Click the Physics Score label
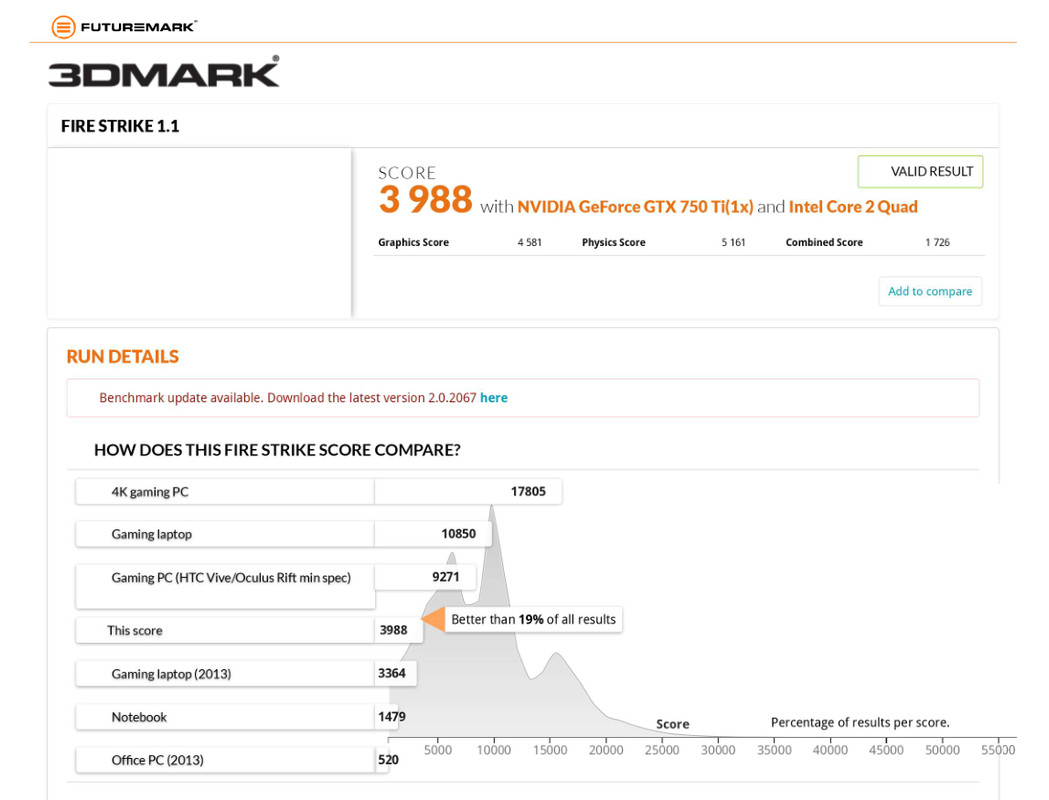The width and height of the screenshot is (1049, 800). pyautogui.click(x=613, y=242)
